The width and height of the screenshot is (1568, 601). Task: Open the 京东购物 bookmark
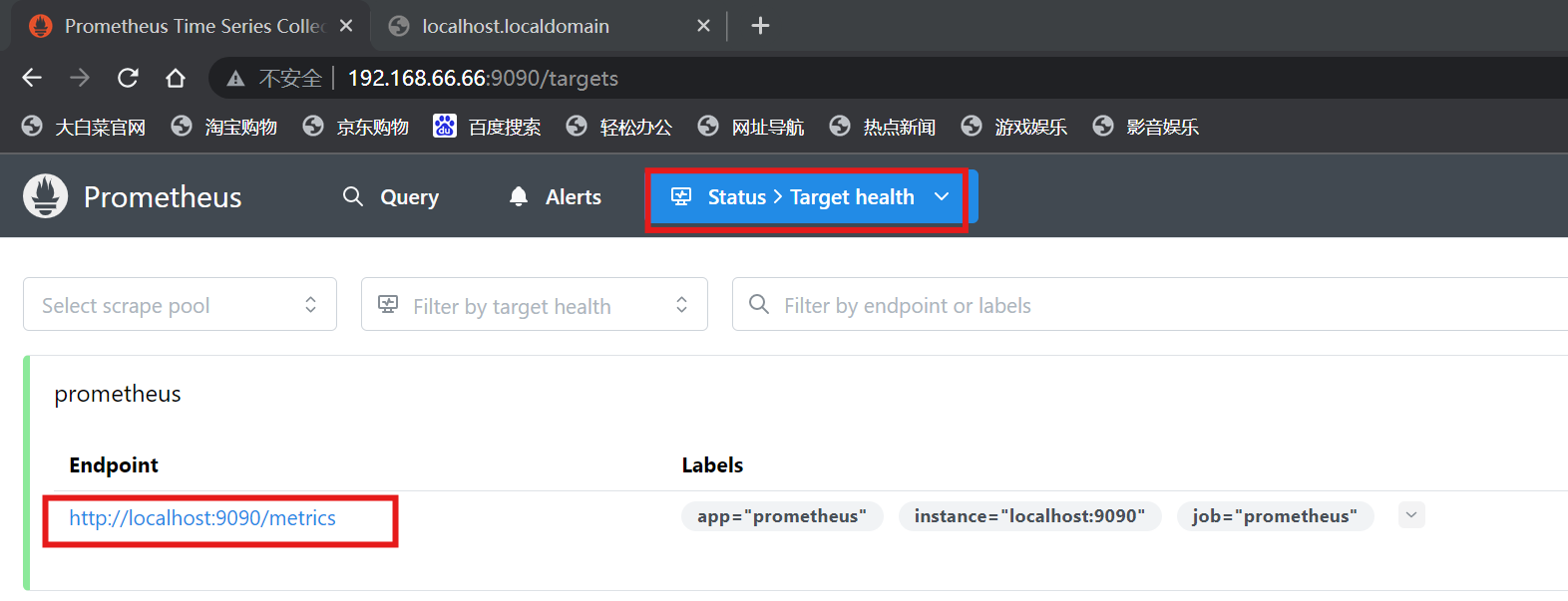[355, 127]
